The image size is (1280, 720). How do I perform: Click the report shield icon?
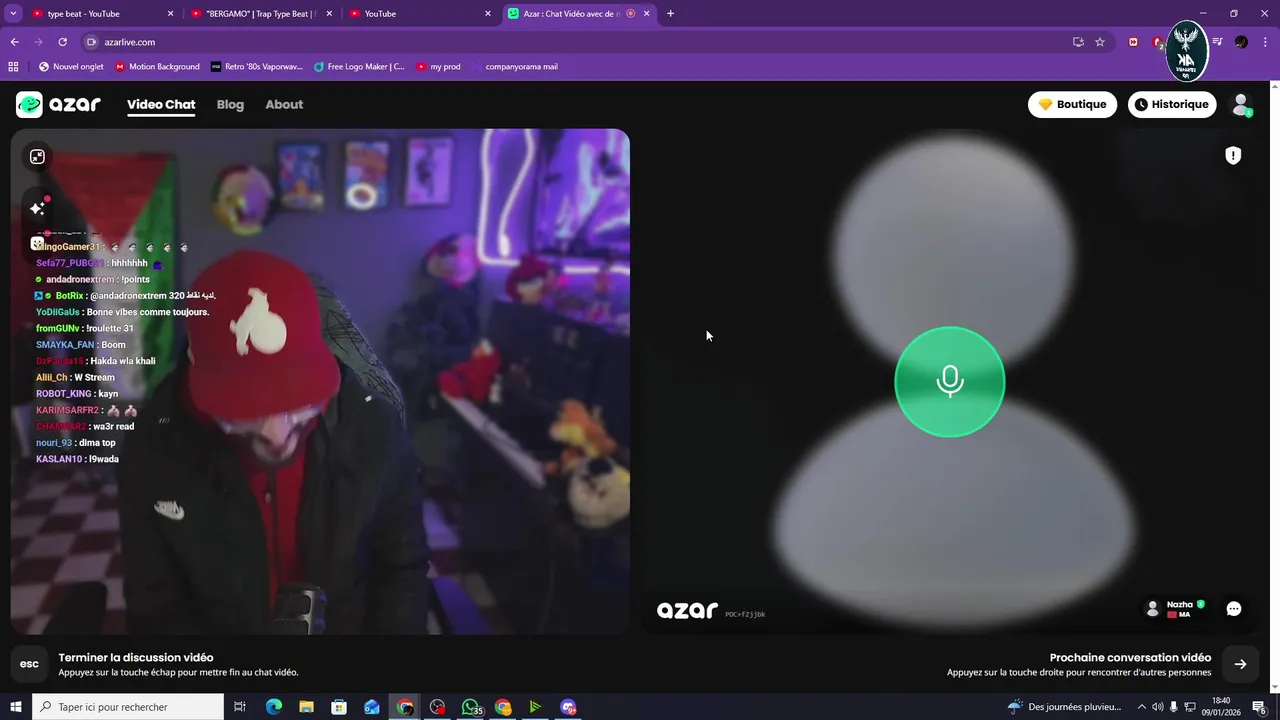(x=1233, y=155)
